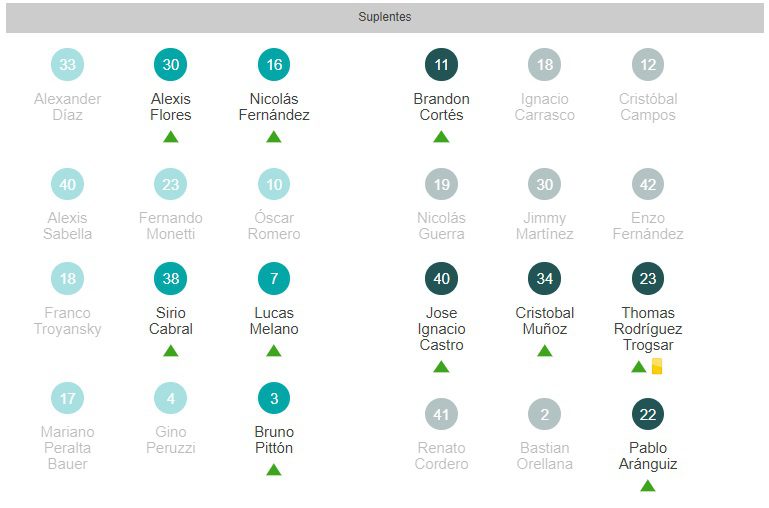Click green substitution arrow under Cristobal Muñoz

pyautogui.click(x=545, y=351)
